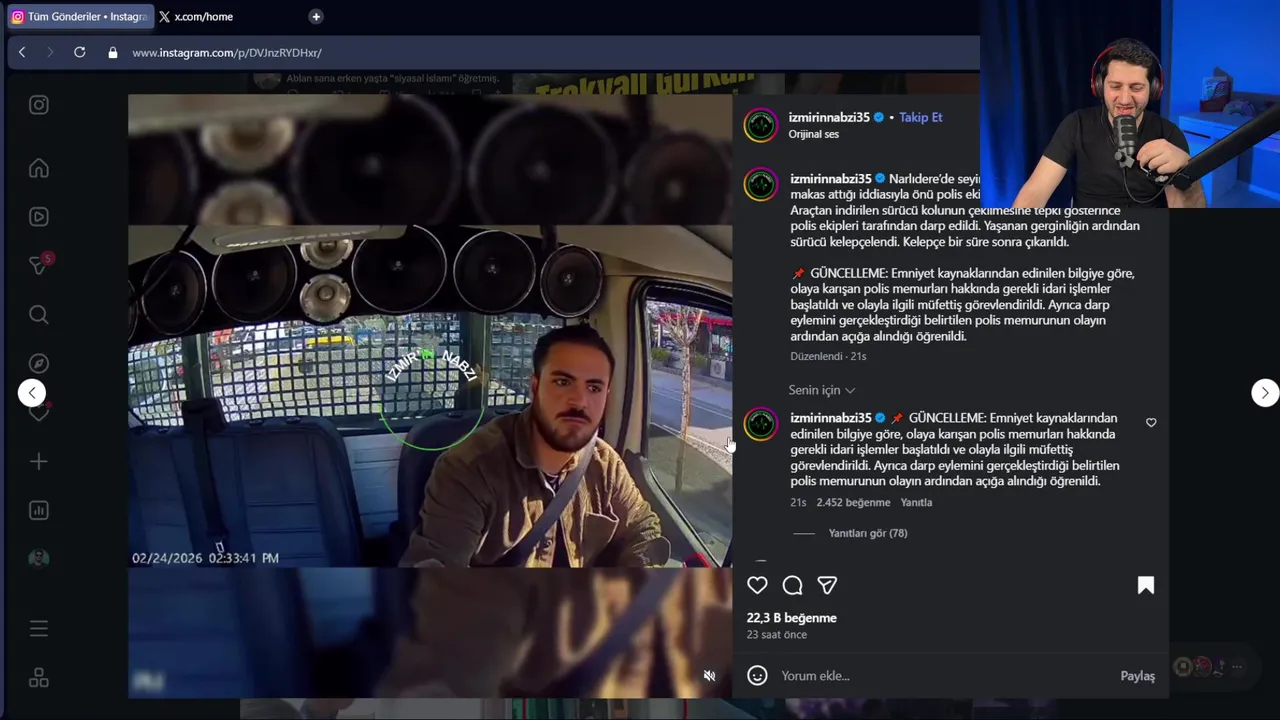1280x720 pixels.
Task: Share post with paper-plane icon
Action: 827,586
